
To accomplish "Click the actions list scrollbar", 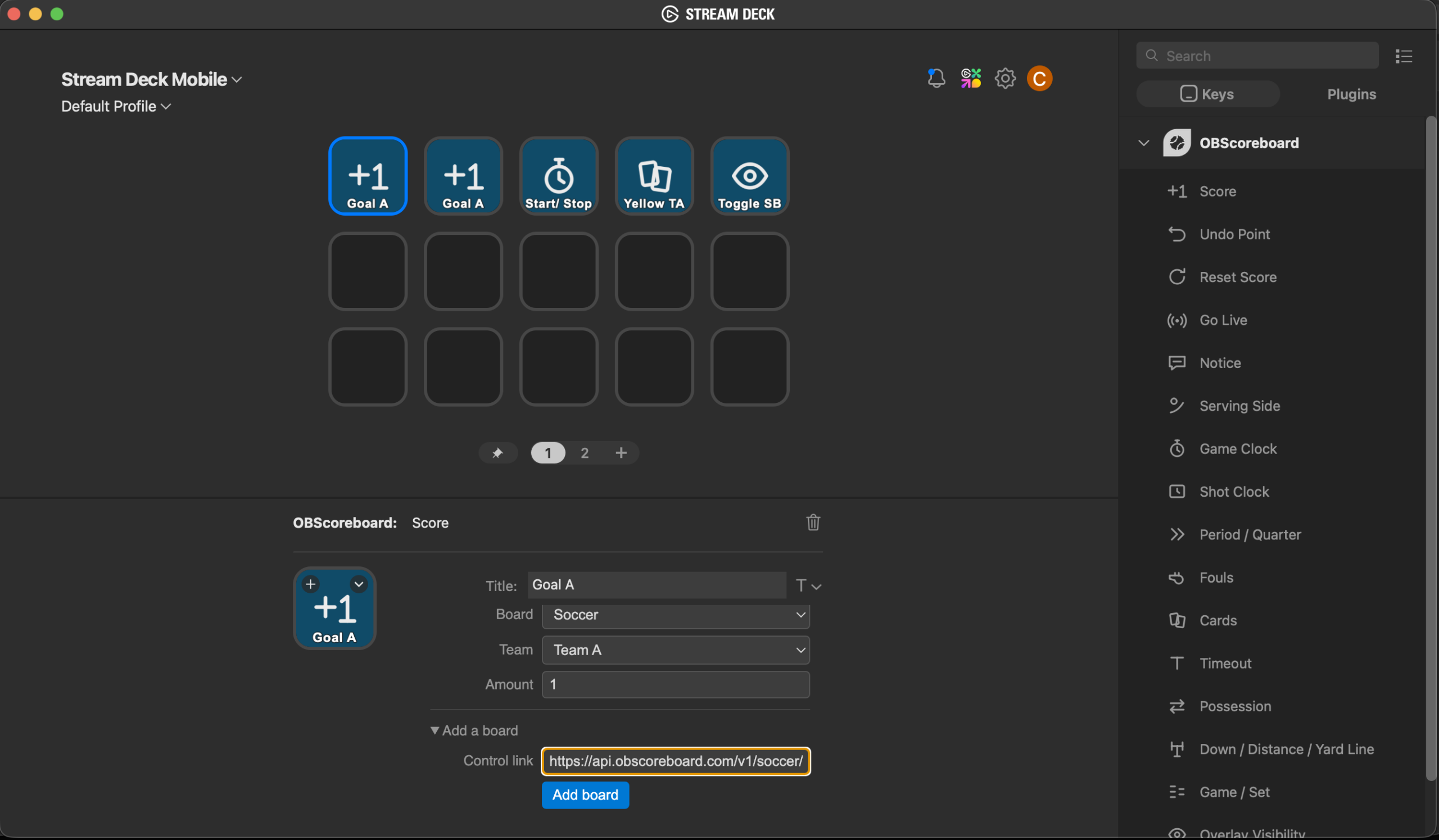I will pos(1430,448).
